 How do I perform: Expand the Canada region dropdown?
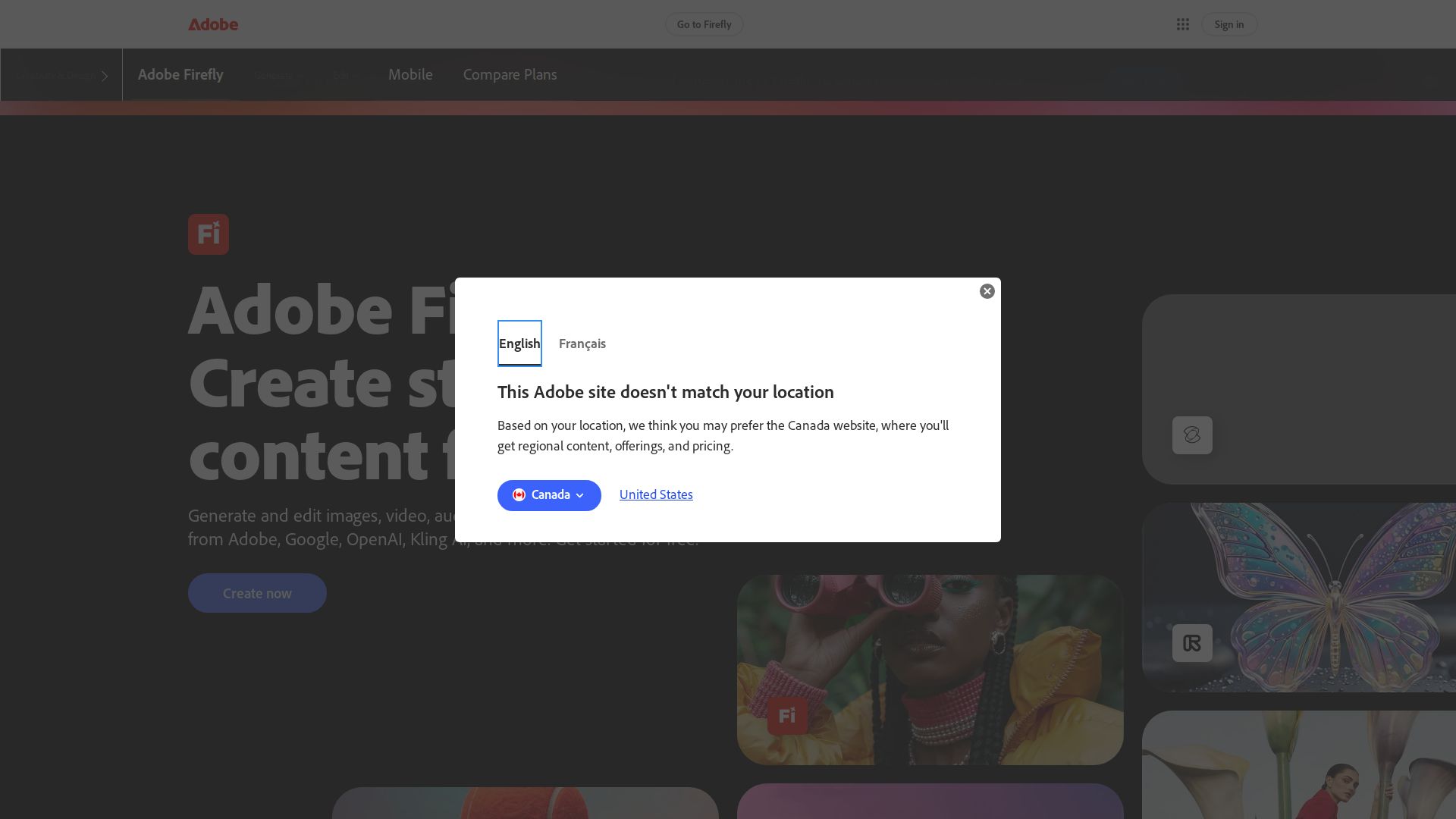coord(549,495)
